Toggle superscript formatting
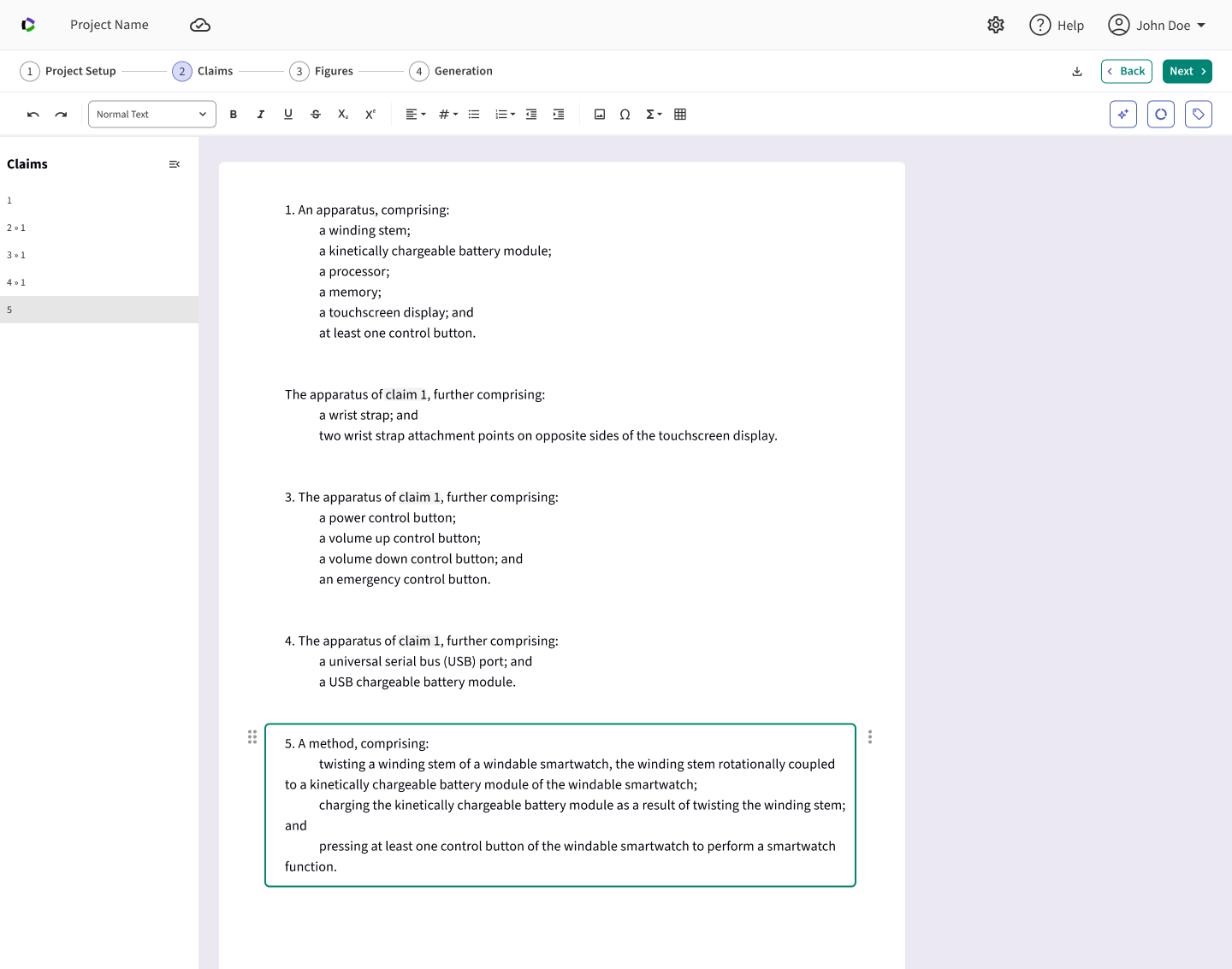Image resolution: width=1232 pixels, height=969 pixels. tap(370, 115)
